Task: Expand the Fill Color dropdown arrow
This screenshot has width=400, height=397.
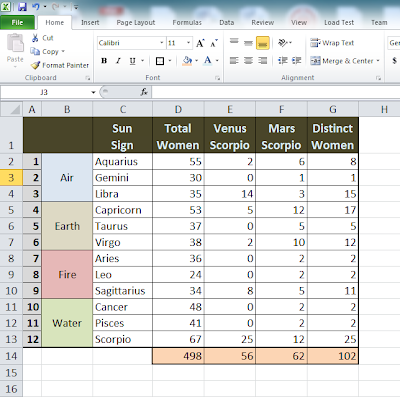Action: pos(196,61)
